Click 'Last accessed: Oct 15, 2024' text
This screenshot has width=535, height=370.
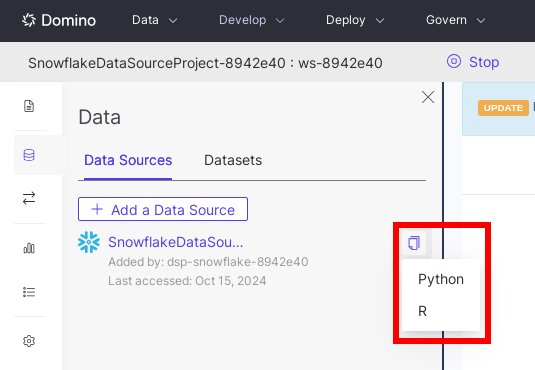click(x=187, y=281)
